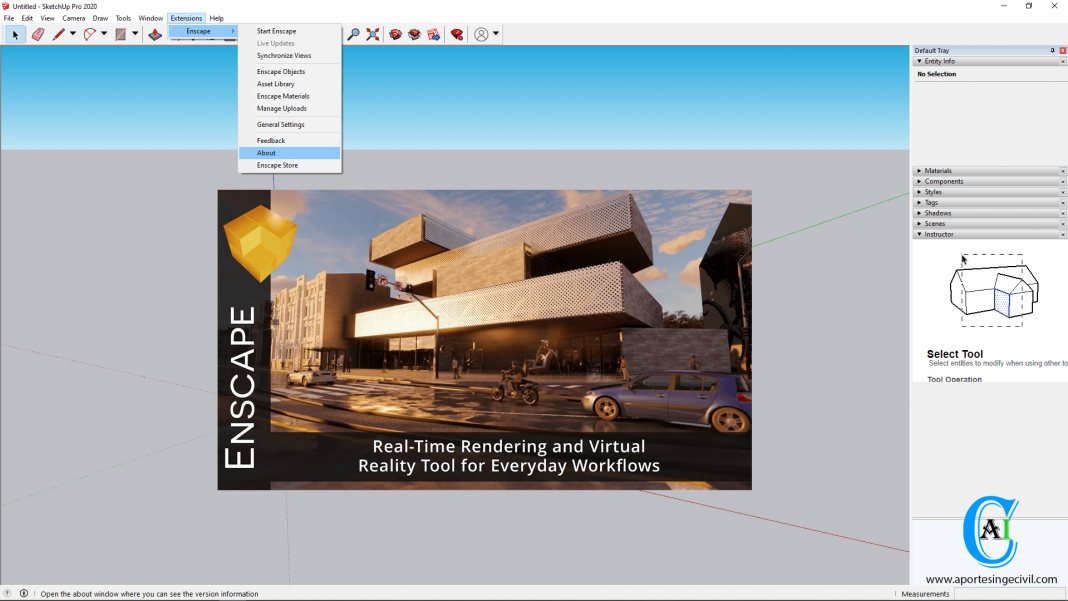Open the Camera menu
This screenshot has width=1068, height=601.
72,17
